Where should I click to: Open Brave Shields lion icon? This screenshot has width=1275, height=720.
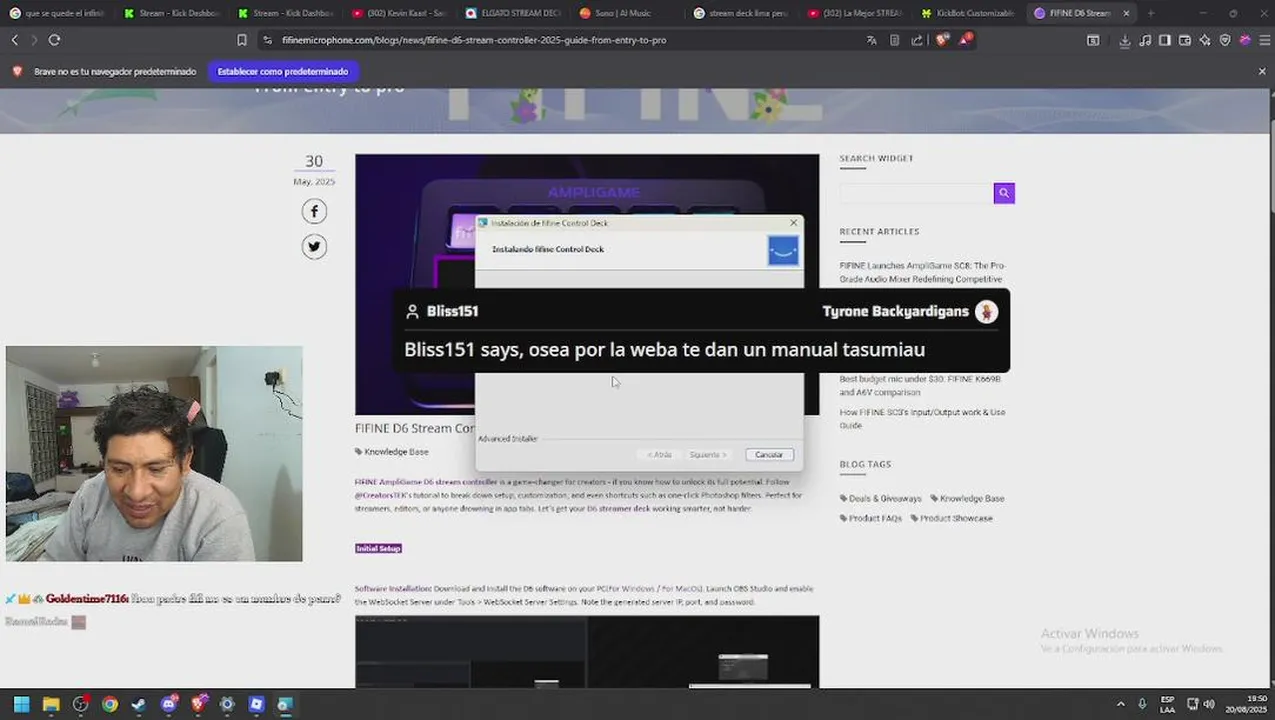coord(942,40)
